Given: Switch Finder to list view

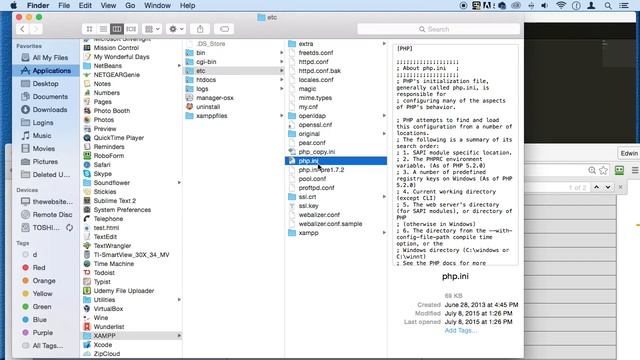Looking at the screenshot, I should pyautogui.click(x=103, y=29).
